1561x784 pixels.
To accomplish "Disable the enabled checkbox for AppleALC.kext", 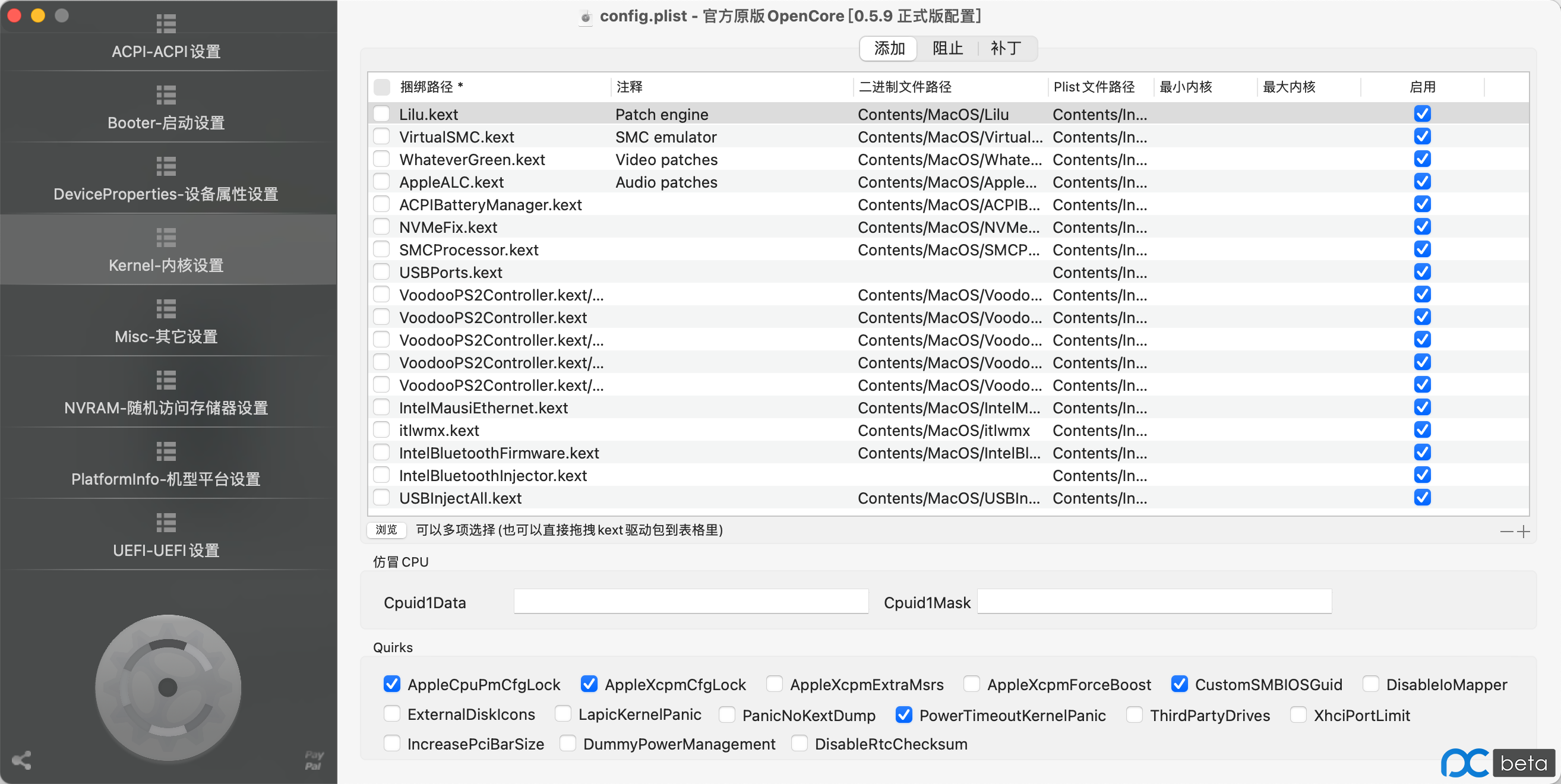I will 1422,181.
